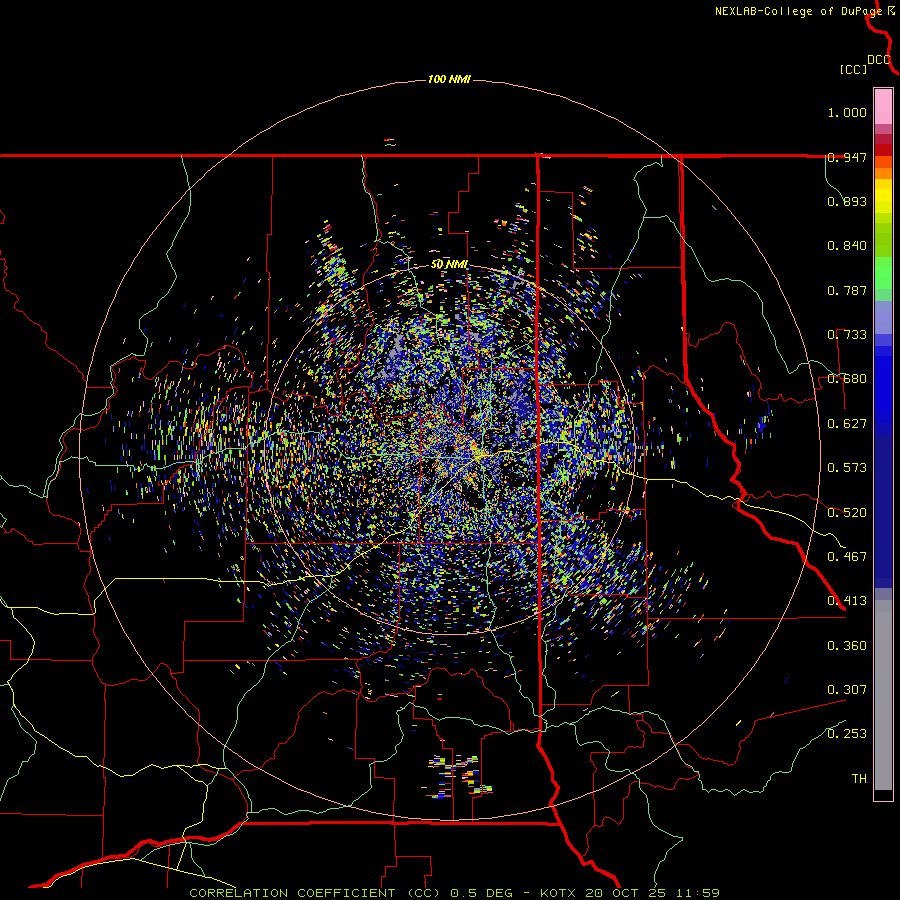Click the DCC label above the color bar
This screenshot has height=900, width=900.
879,60
